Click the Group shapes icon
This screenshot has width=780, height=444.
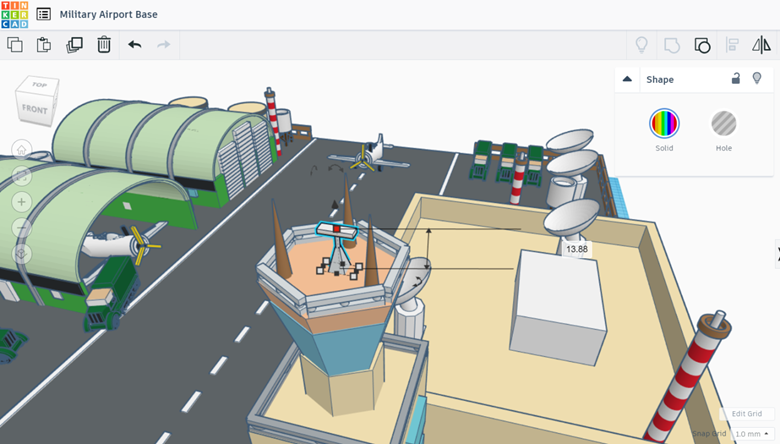pos(672,45)
